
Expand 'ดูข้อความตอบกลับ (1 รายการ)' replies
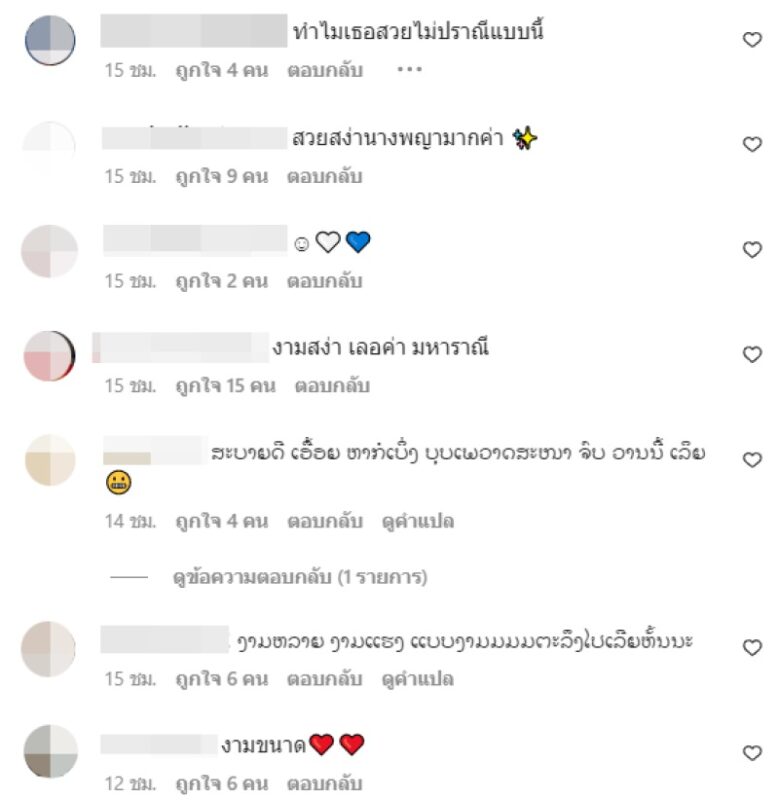coord(300,577)
